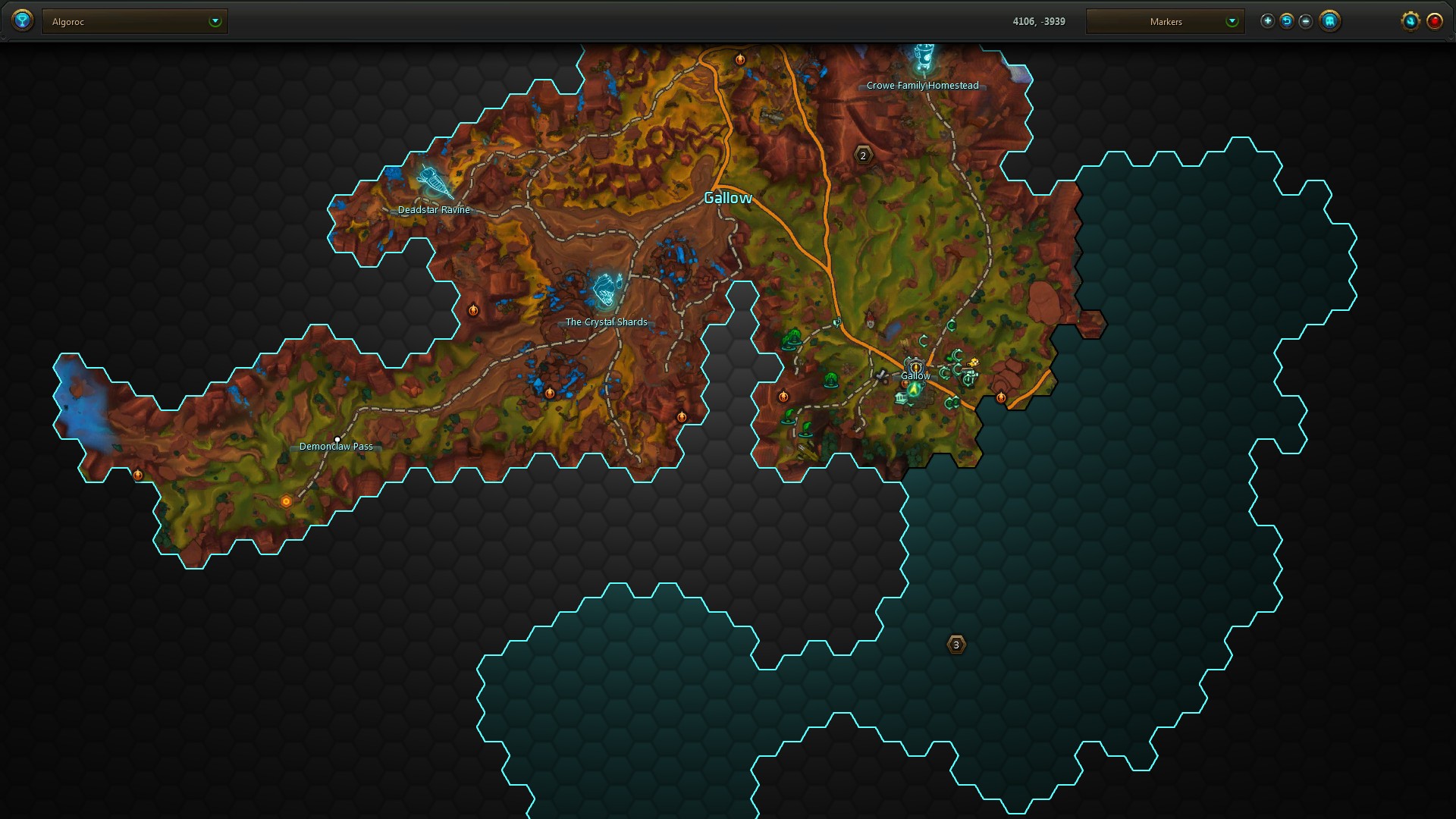
Task: Expand the Algoroc zone dropdown
Action: point(135,21)
